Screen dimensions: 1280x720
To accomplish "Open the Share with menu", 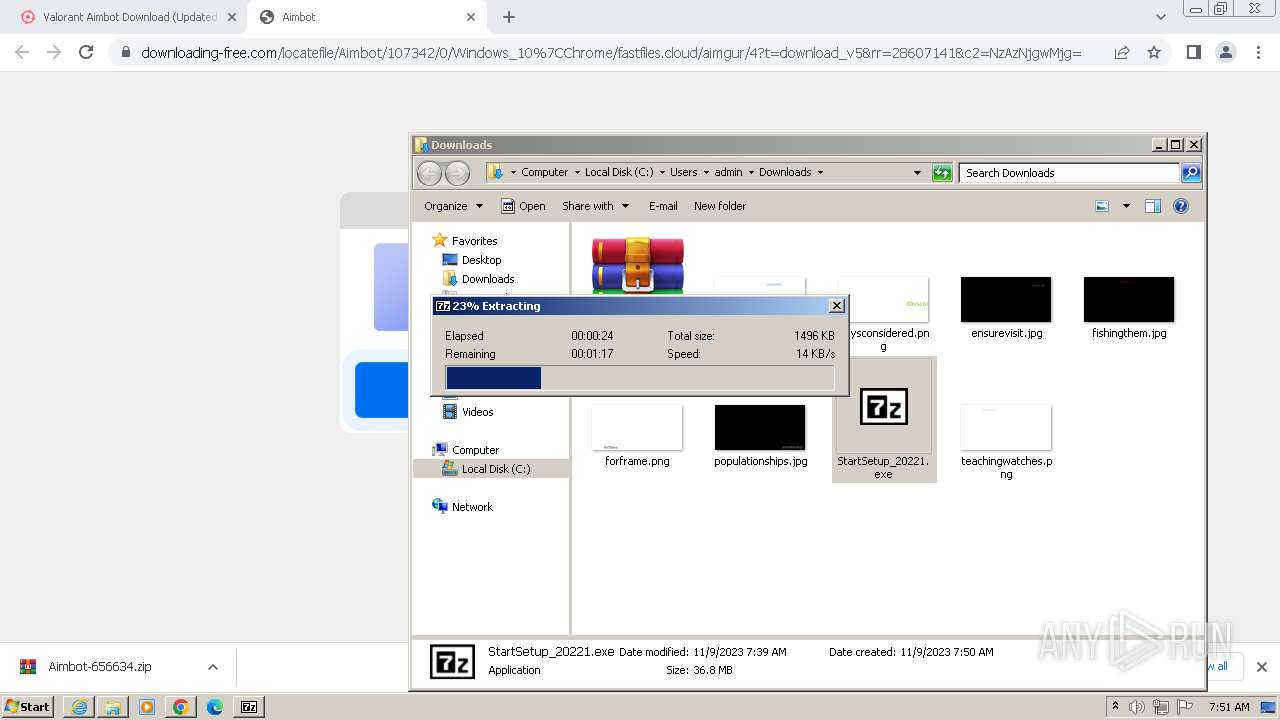I will [x=595, y=206].
